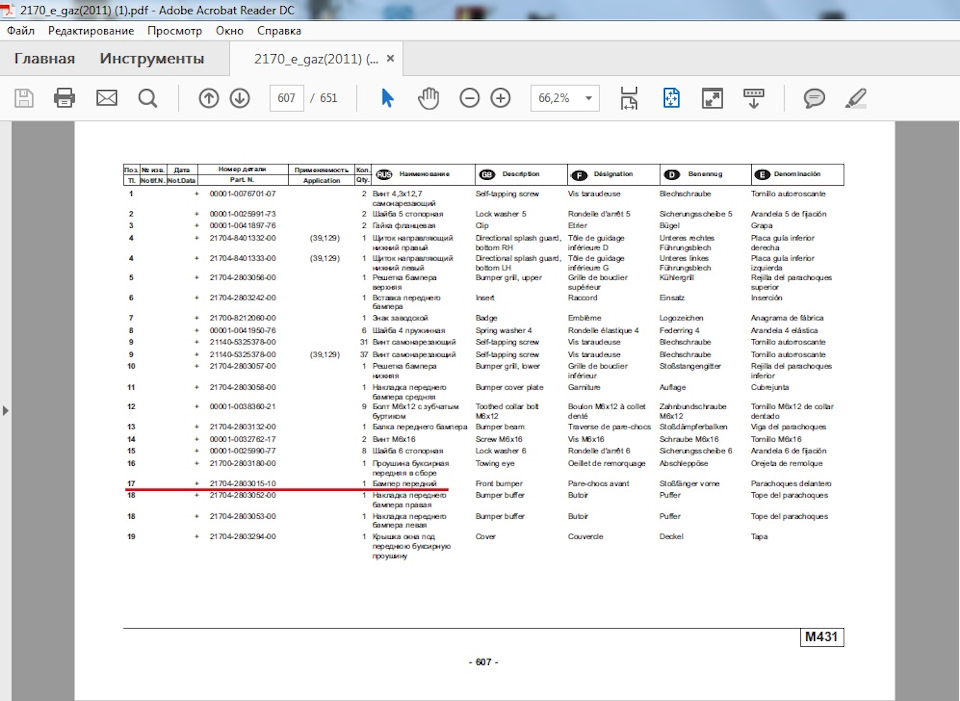This screenshot has width=960, height=701.
Task: Click the text Spring washer 4
Action: (504, 330)
